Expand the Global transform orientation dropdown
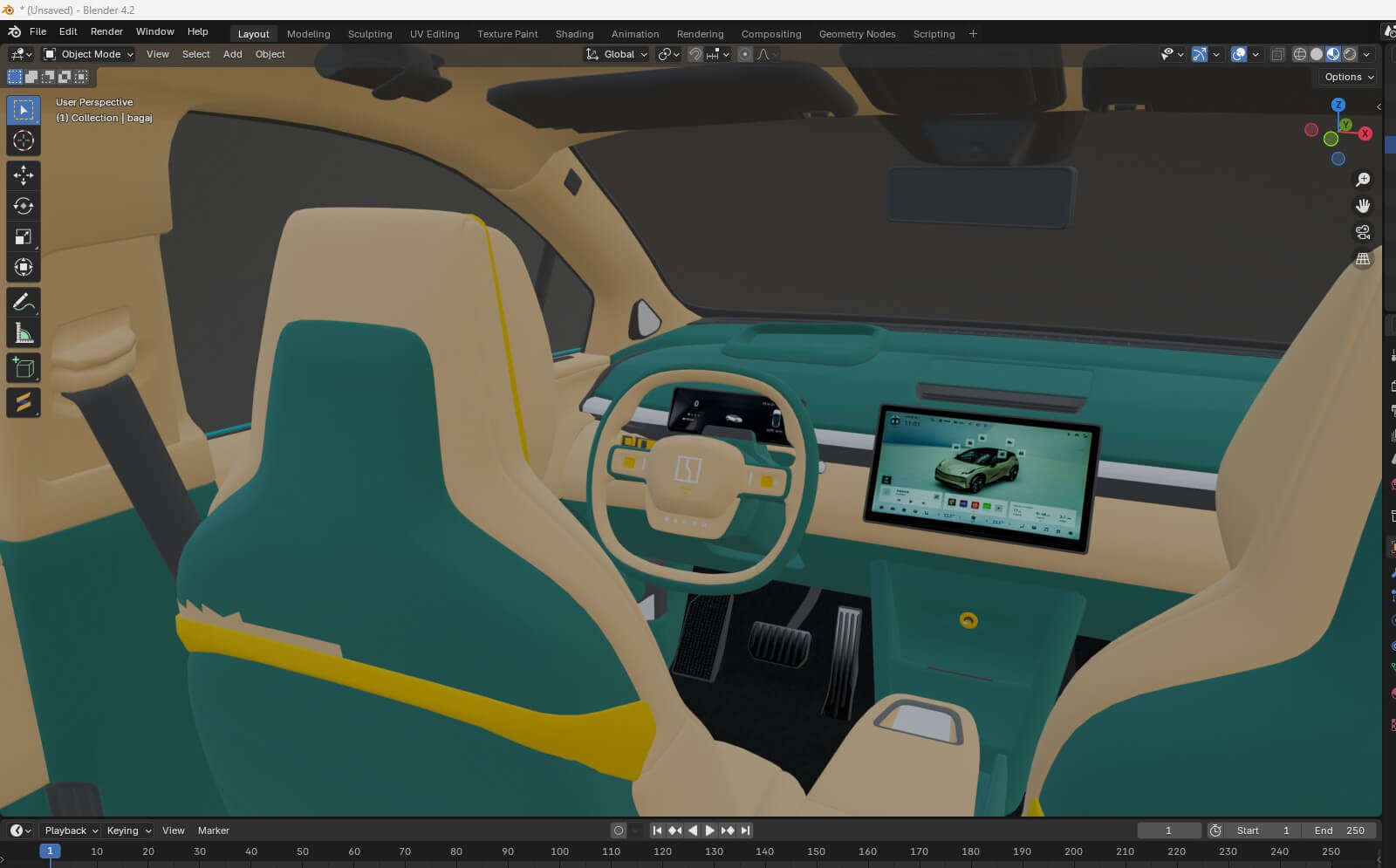The image size is (1396, 868). pyautogui.click(x=618, y=54)
